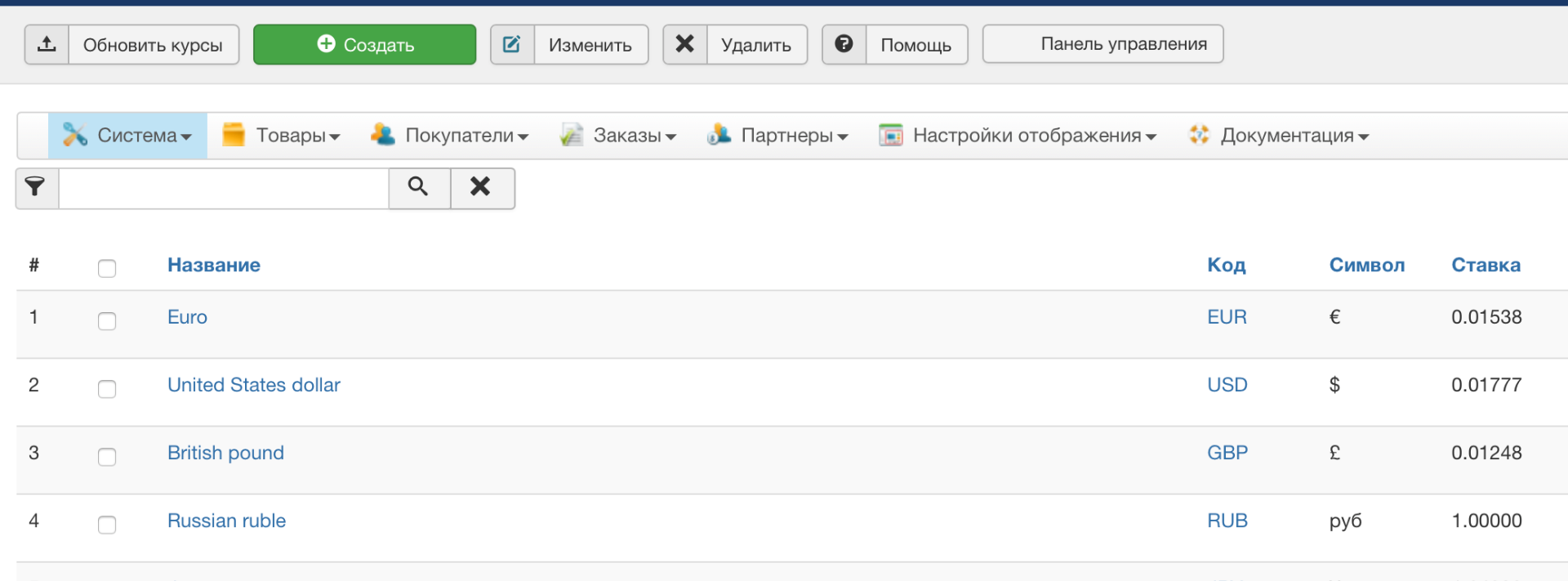Sort the table by Ставка column

pyautogui.click(x=1486, y=265)
